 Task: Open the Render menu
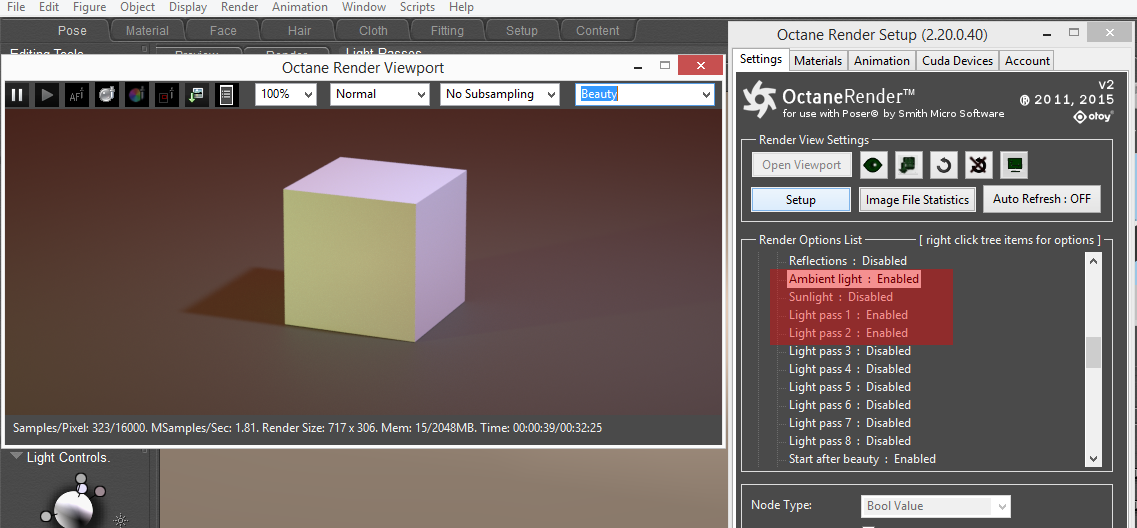point(239,7)
